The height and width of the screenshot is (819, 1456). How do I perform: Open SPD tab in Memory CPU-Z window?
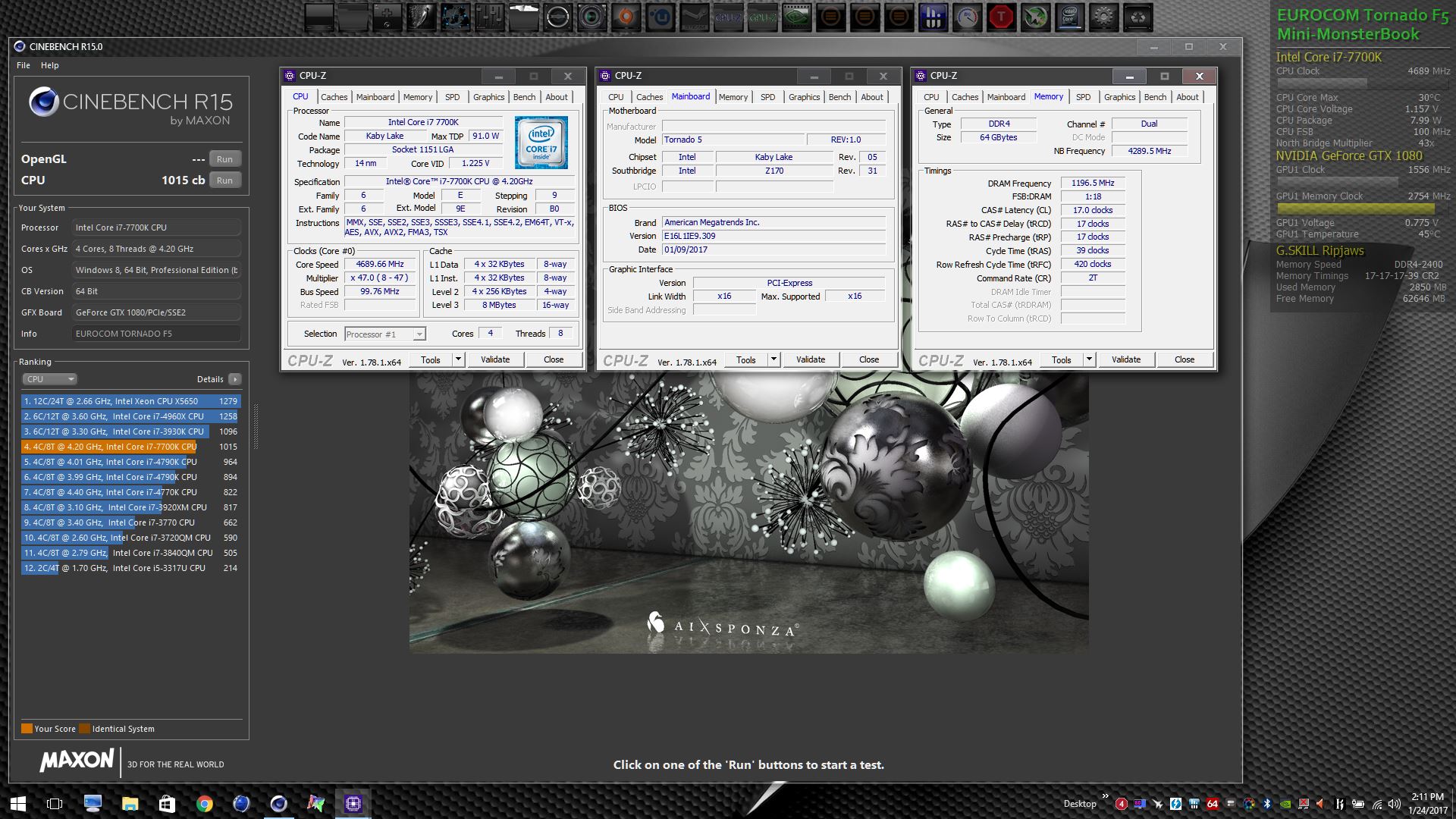pyautogui.click(x=1083, y=97)
